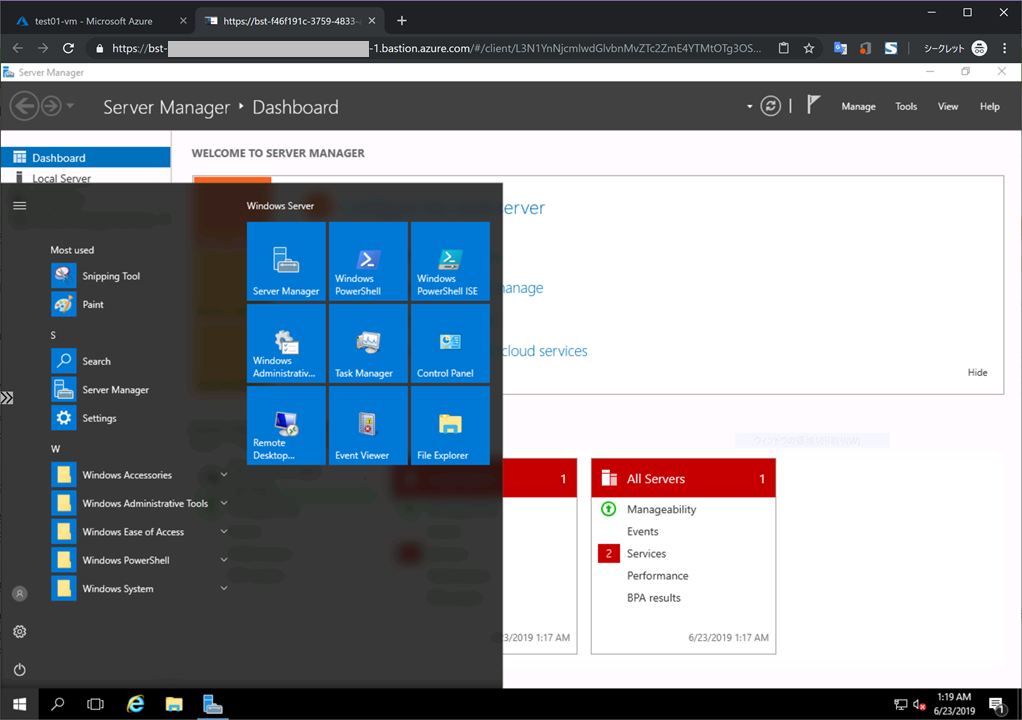Open the Chrome three-dot menu
Image resolution: width=1022 pixels, height=720 pixels.
click(1004, 48)
